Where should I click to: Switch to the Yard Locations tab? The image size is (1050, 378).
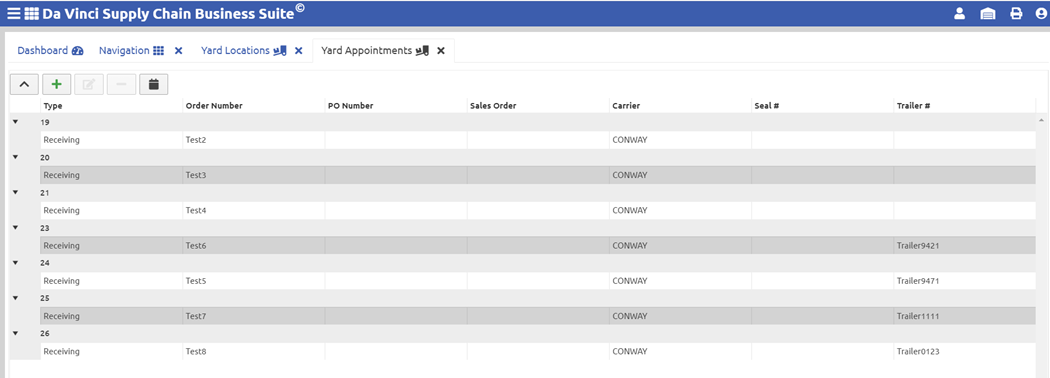[x=244, y=50]
